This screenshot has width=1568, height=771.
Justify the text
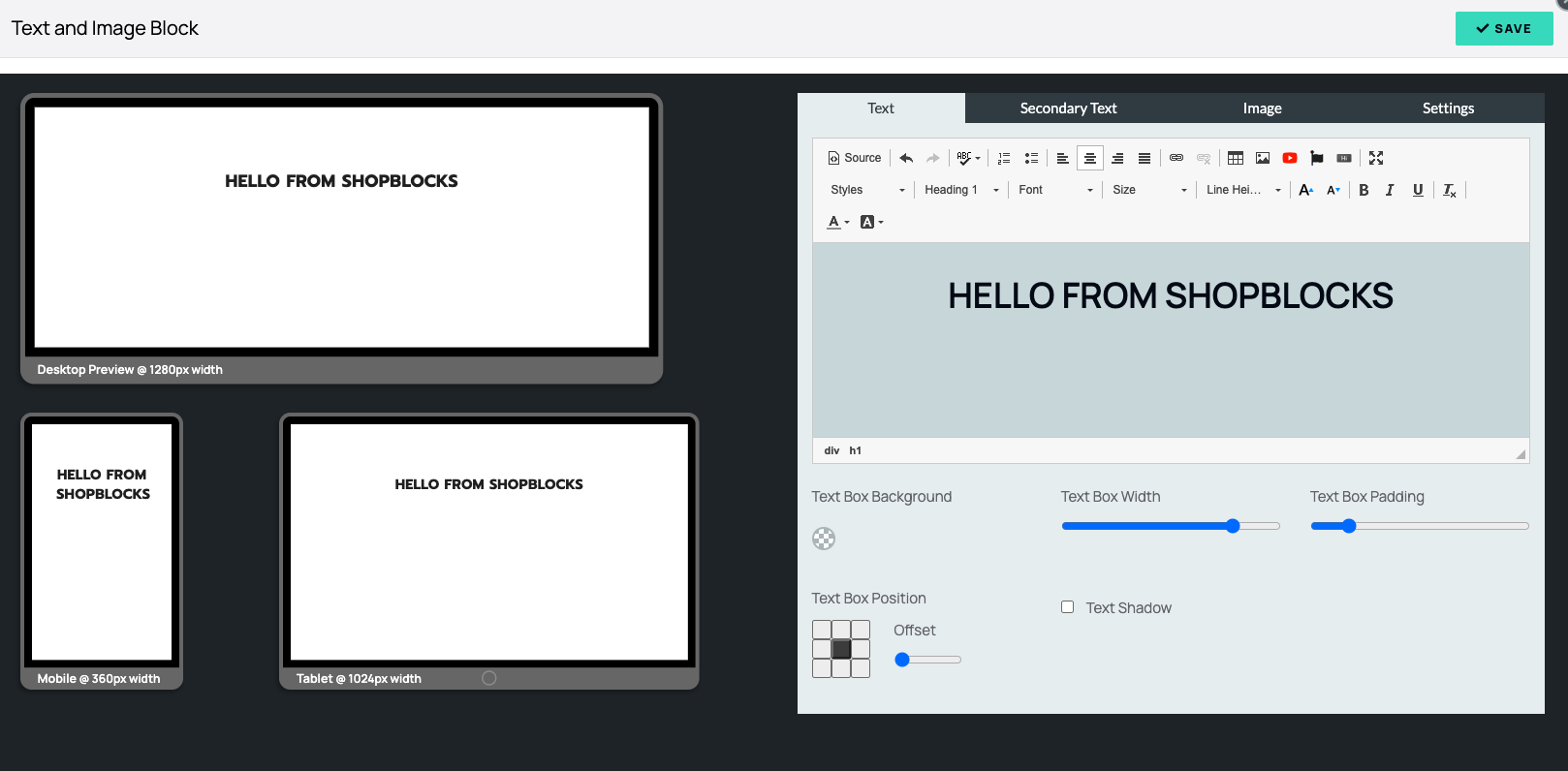tap(1145, 158)
